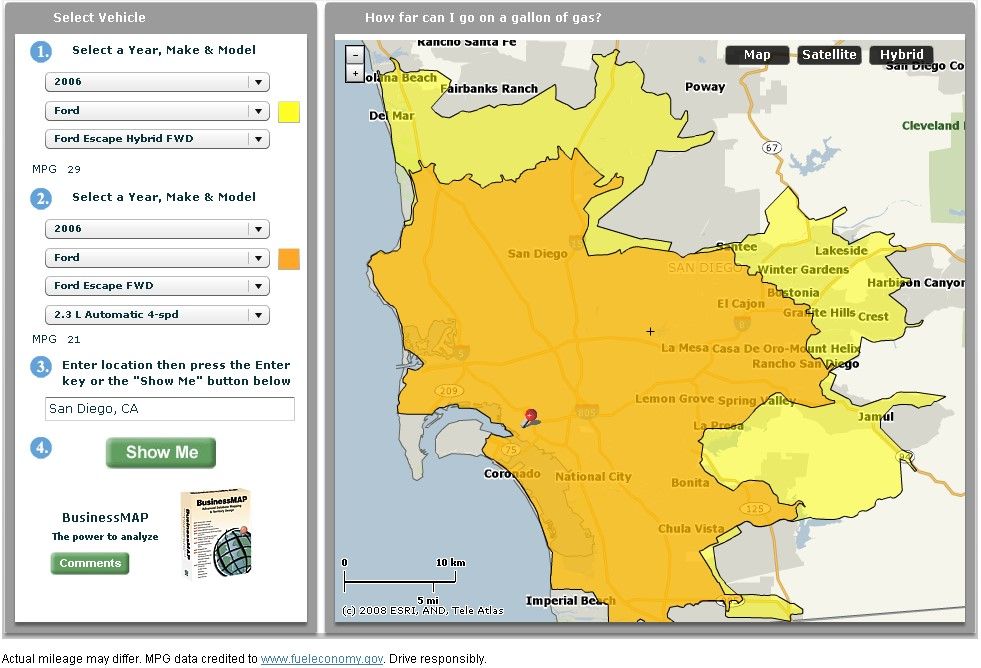Switch to the Map view tab

(757, 55)
